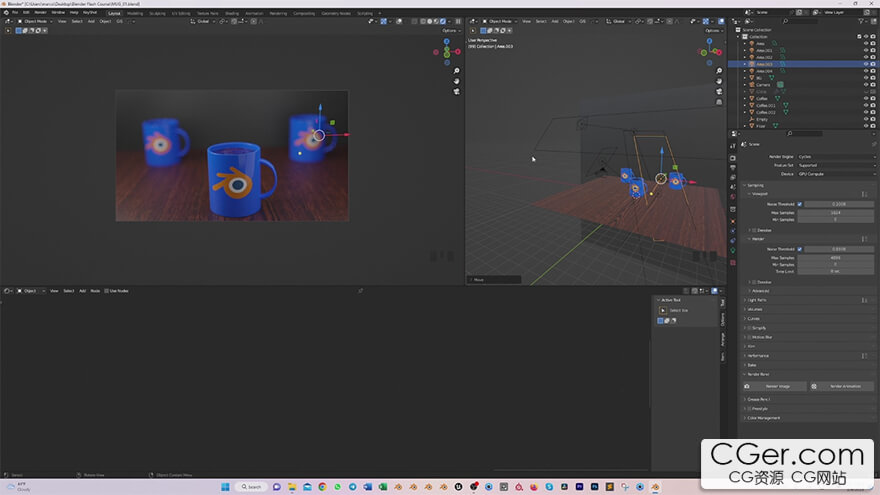This screenshot has height=495, width=880.
Task: Open Options button in left viewport
Action: pos(451,30)
